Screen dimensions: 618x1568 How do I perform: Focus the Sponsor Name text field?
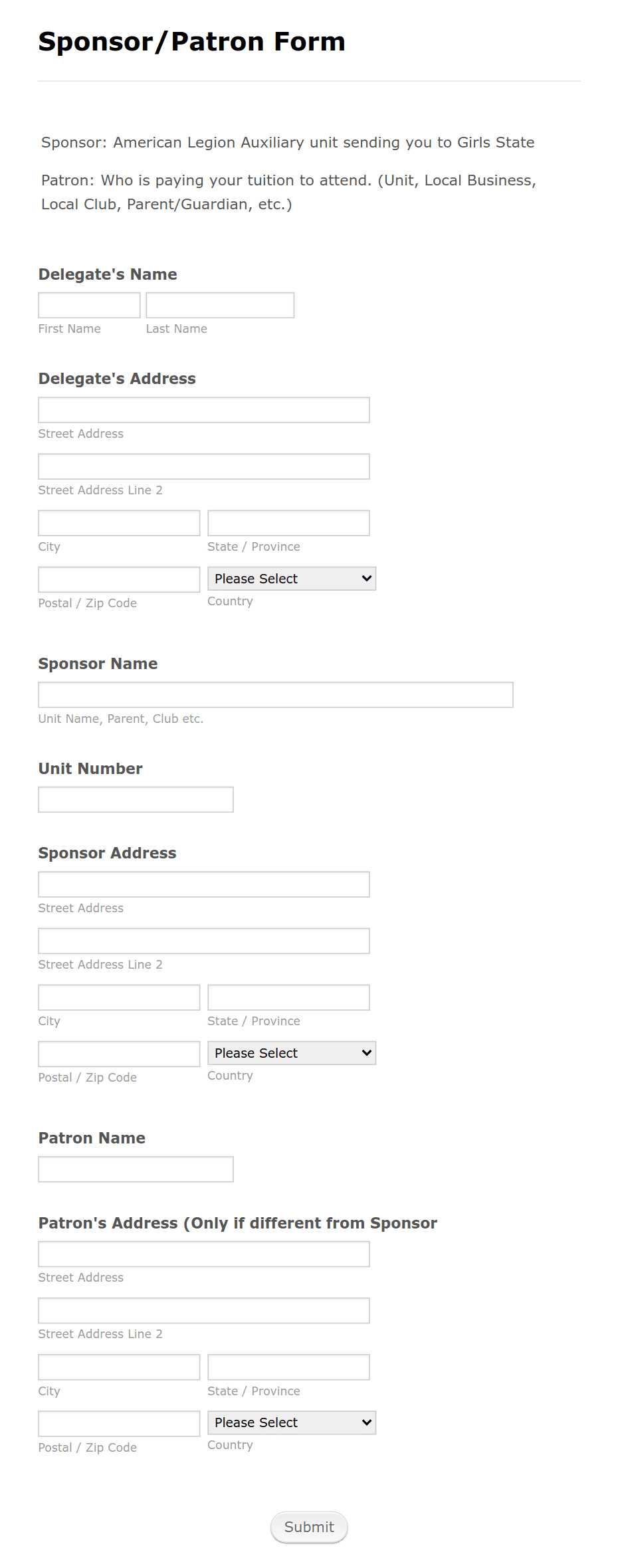click(276, 695)
